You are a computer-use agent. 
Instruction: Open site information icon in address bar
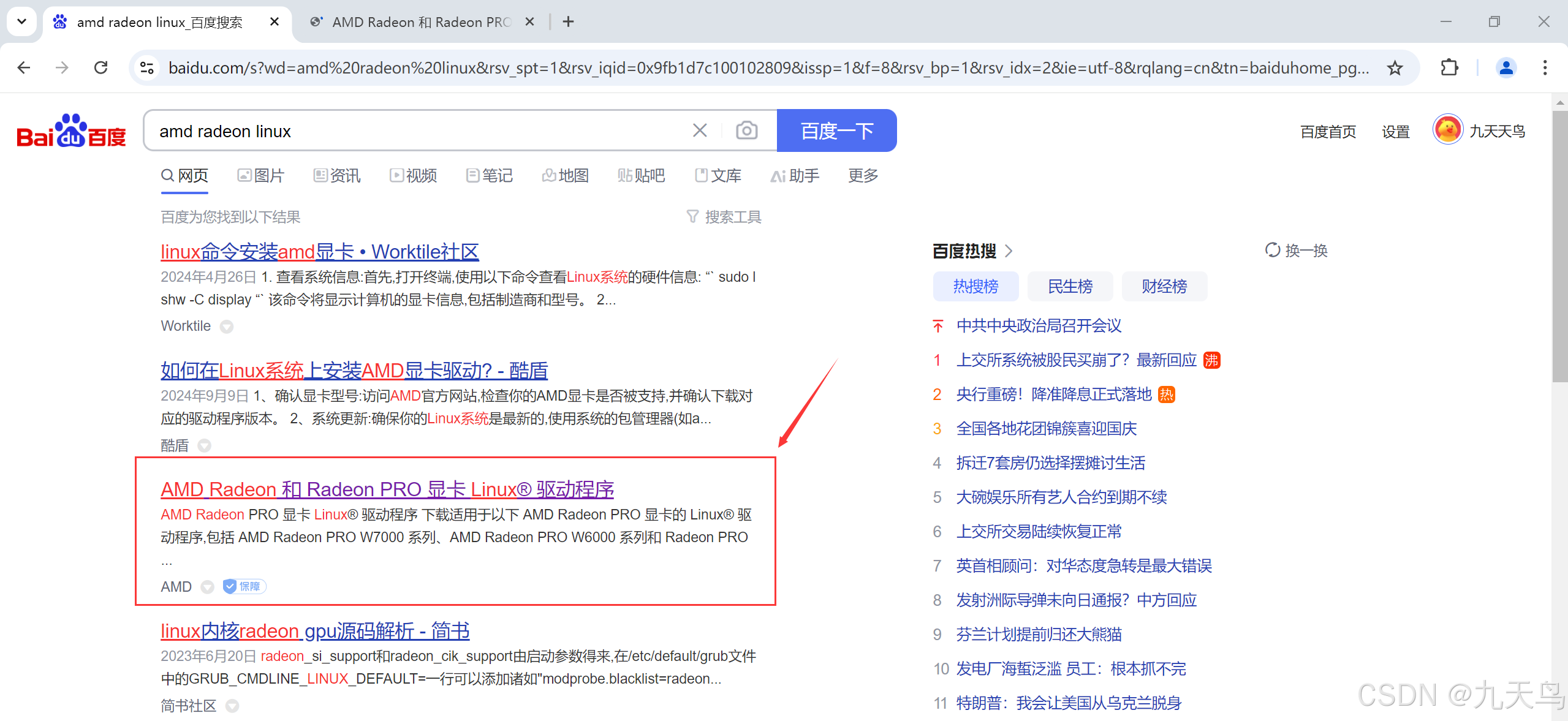point(147,67)
